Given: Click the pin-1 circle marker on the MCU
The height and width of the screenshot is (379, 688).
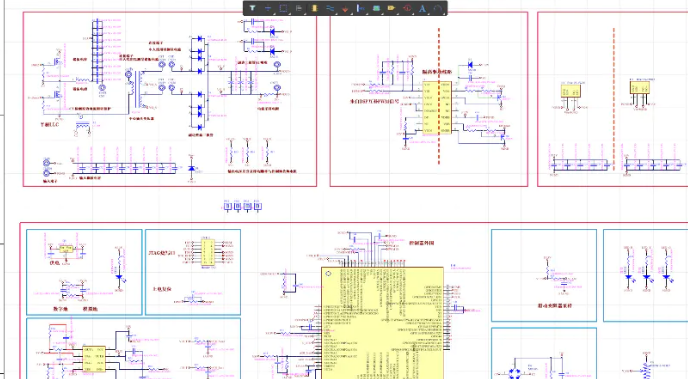Looking at the screenshot, I should 328,273.
